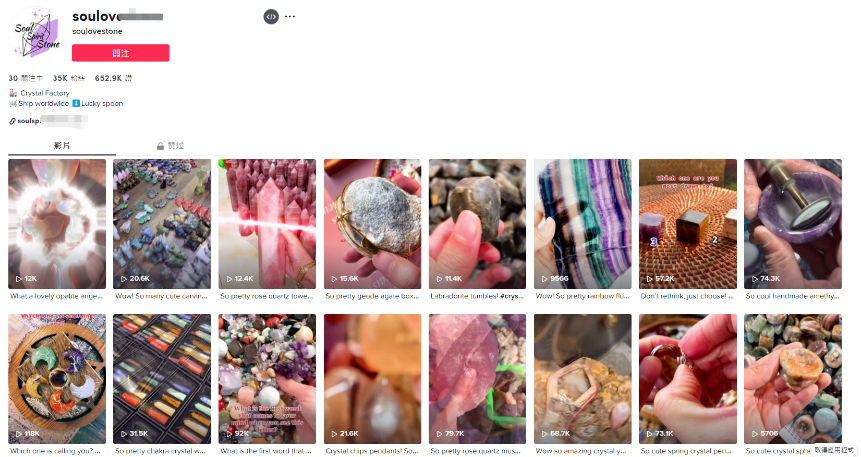
Task: Open the opalite angel video with 12K views
Action: [x=57, y=224]
